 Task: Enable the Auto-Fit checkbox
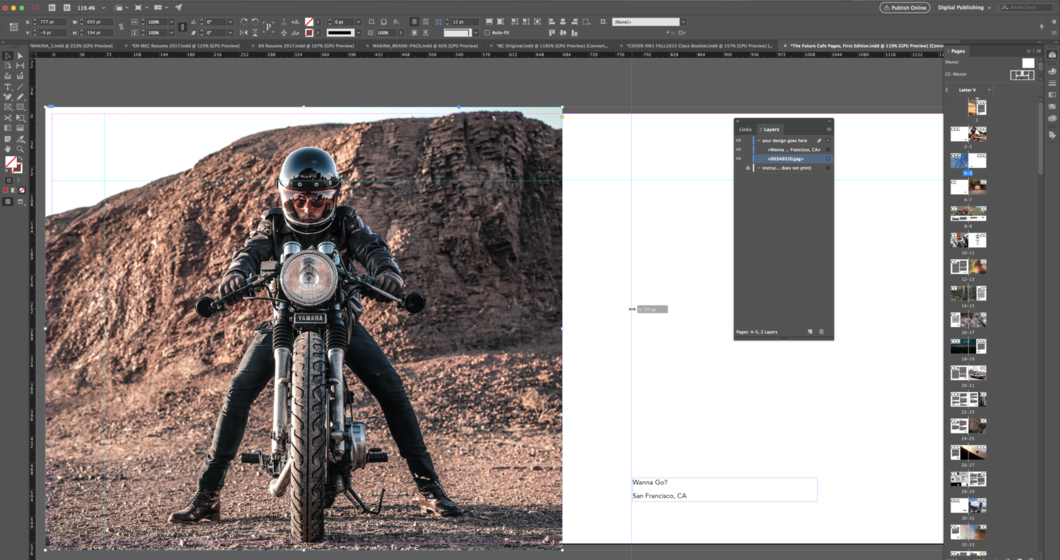point(488,33)
